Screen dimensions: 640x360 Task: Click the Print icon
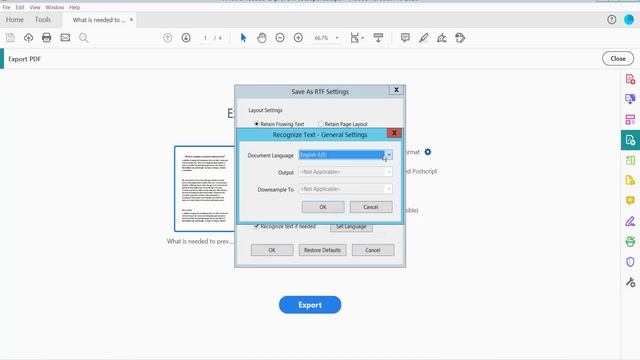[x=47, y=38]
